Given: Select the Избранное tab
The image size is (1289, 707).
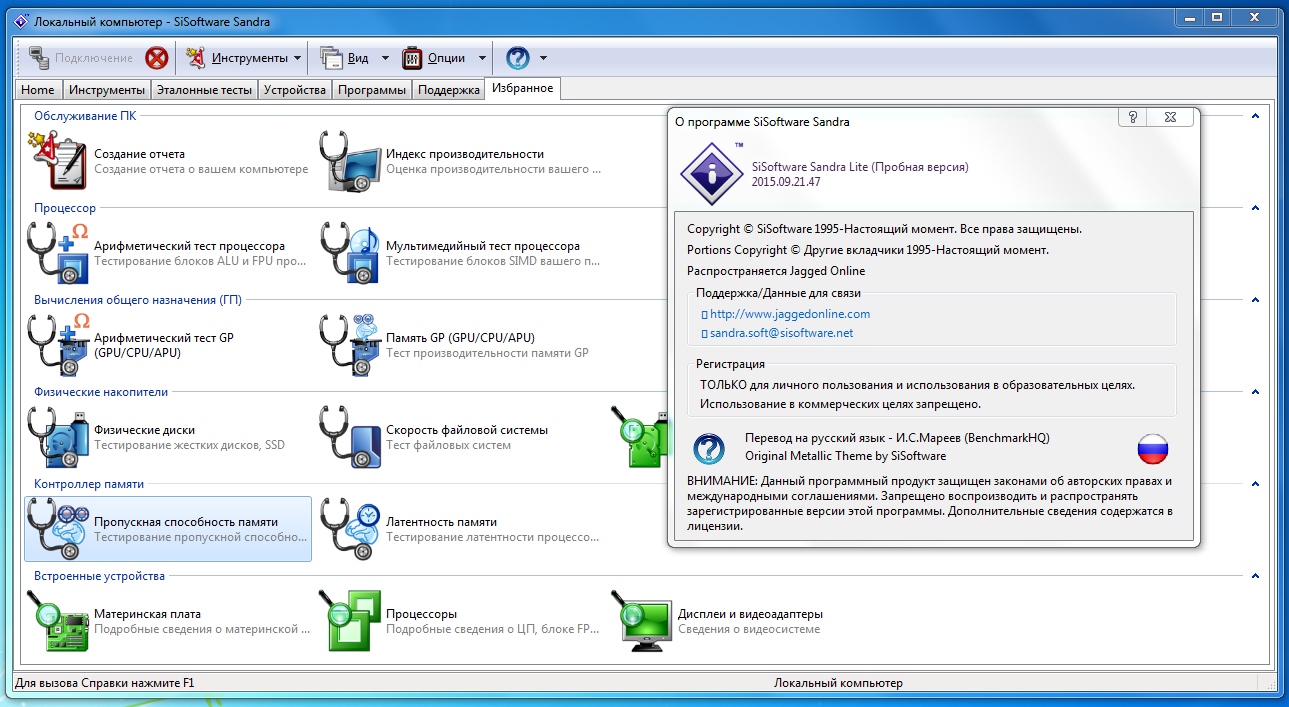Looking at the screenshot, I should [523, 88].
